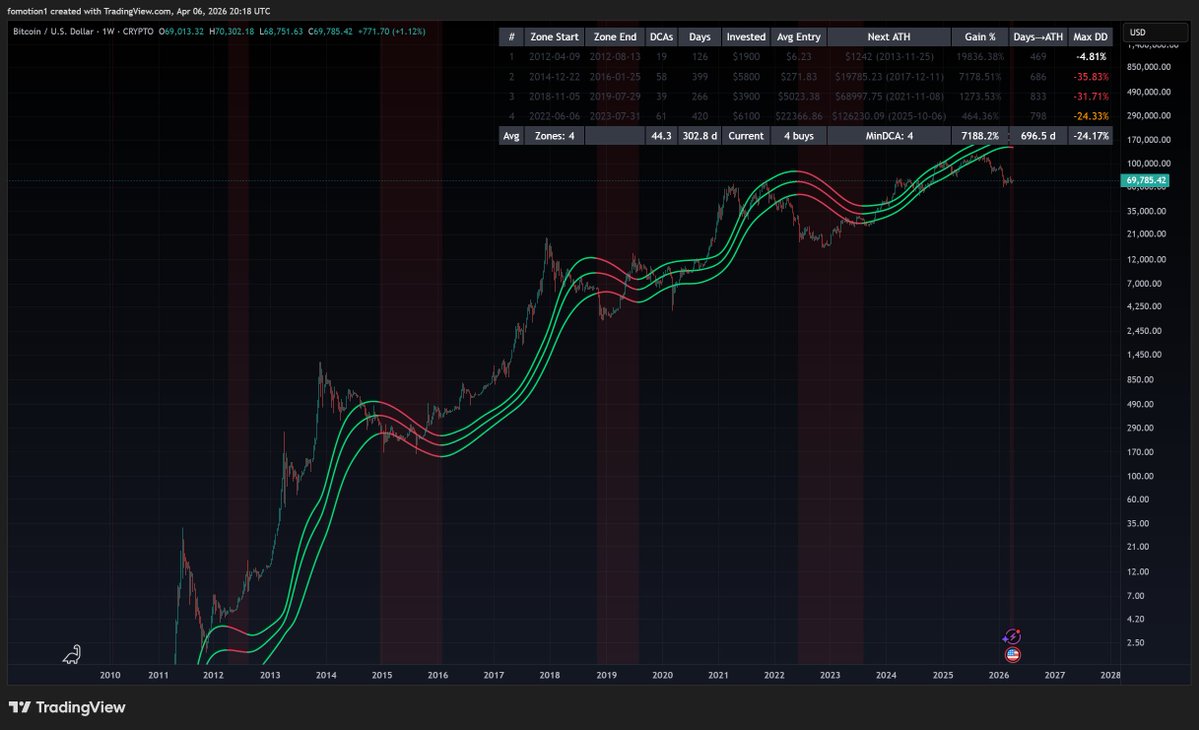Click the Next ATH column header

click(x=889, y=37)
